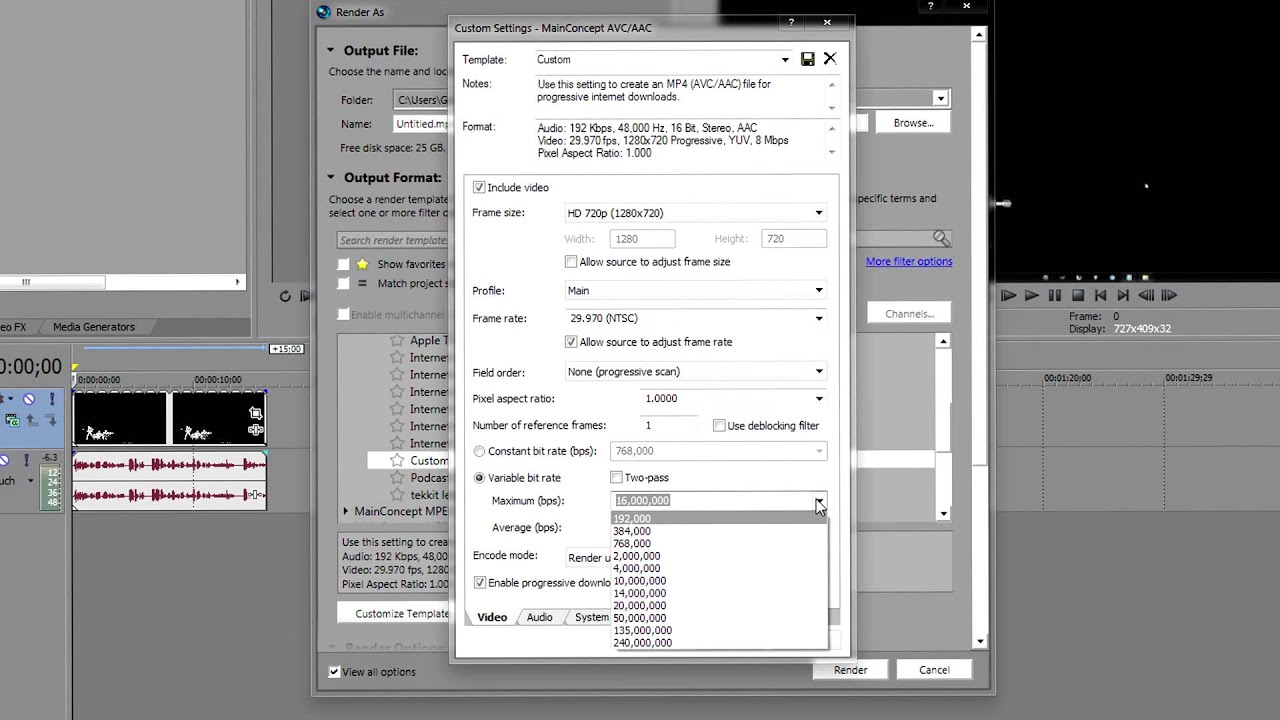Click the template list scrollbar down arrow
The image size is (1280, 720).
pos(943,514)
